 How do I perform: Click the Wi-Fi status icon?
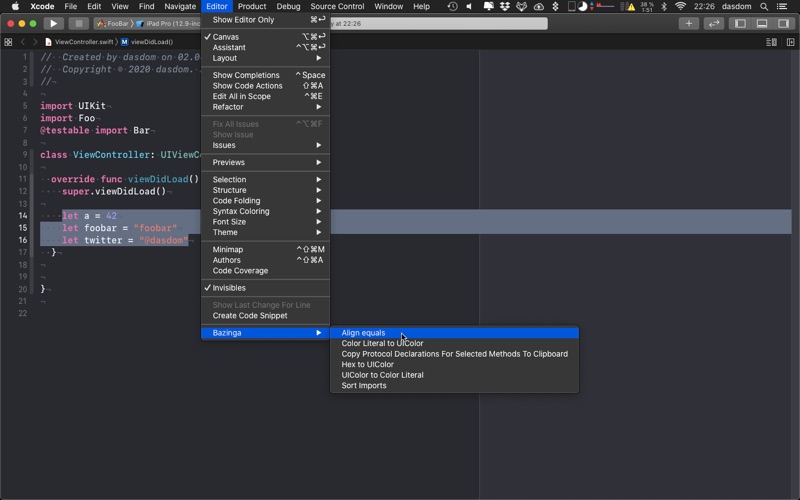680,6
